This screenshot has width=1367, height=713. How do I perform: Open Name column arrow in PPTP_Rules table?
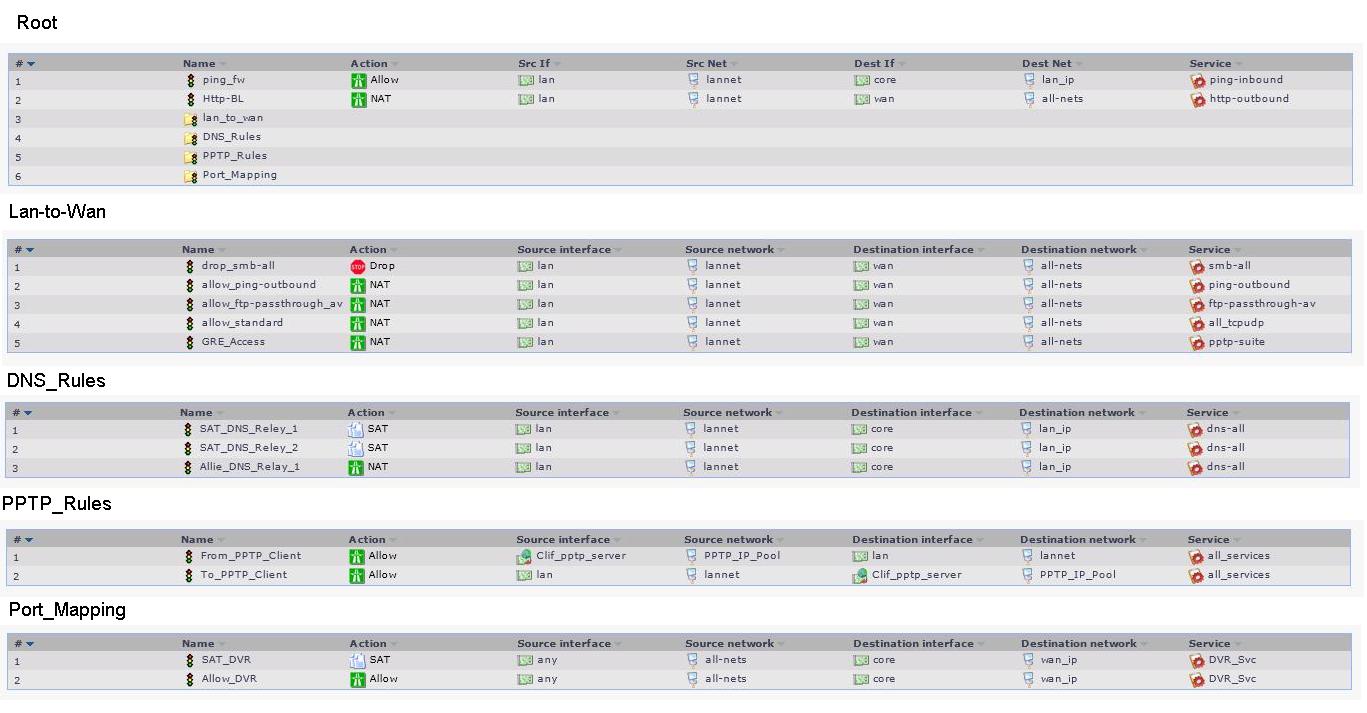coord(223,540)
